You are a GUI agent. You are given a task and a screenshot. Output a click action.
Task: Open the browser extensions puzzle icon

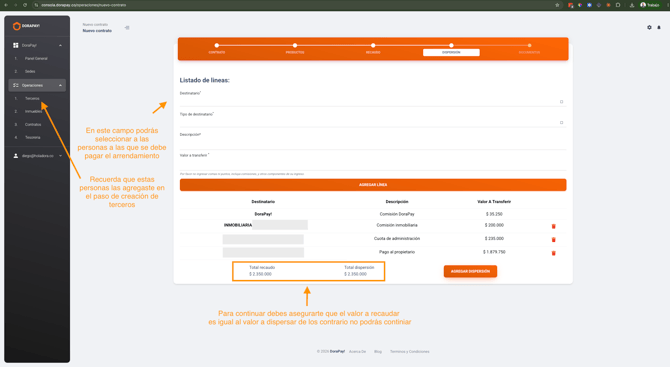[x=618, y=5]
